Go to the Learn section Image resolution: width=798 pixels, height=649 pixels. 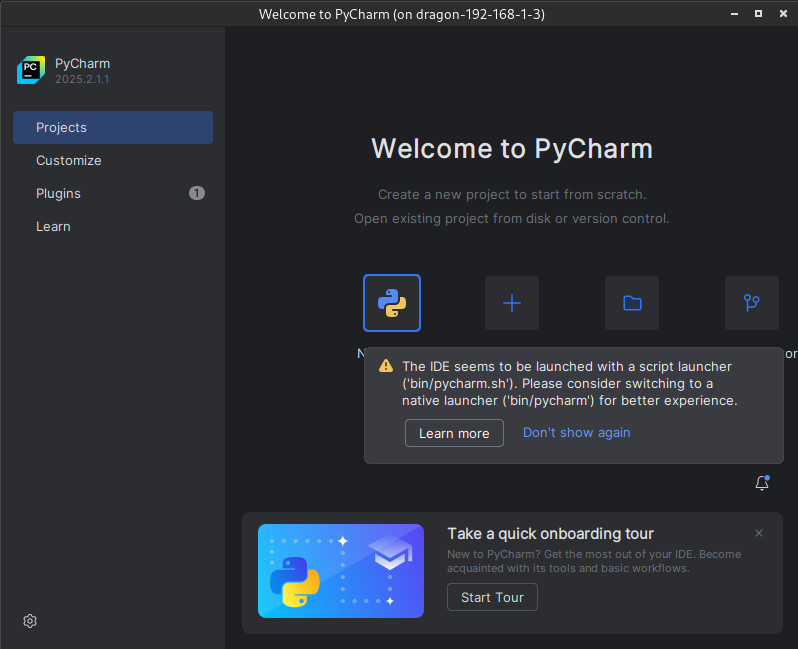pyautogui.click(x=112, y=227)
